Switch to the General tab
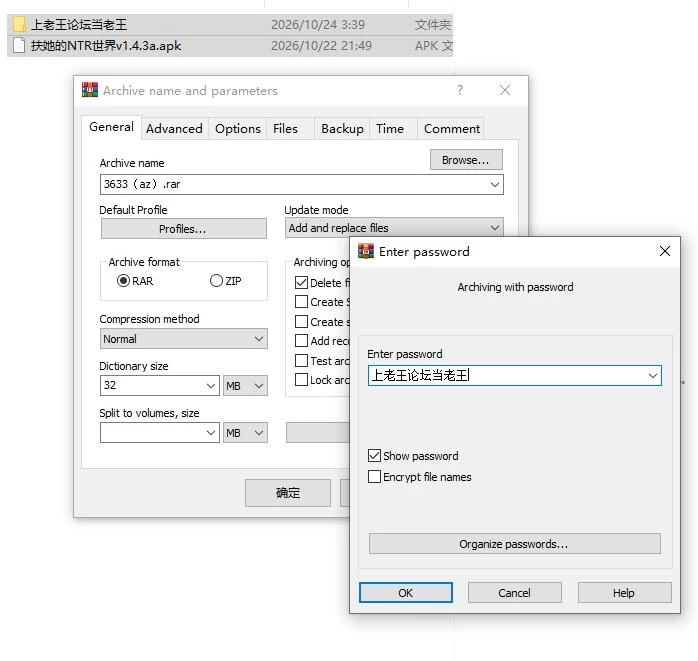 click(x=111, y=127)
